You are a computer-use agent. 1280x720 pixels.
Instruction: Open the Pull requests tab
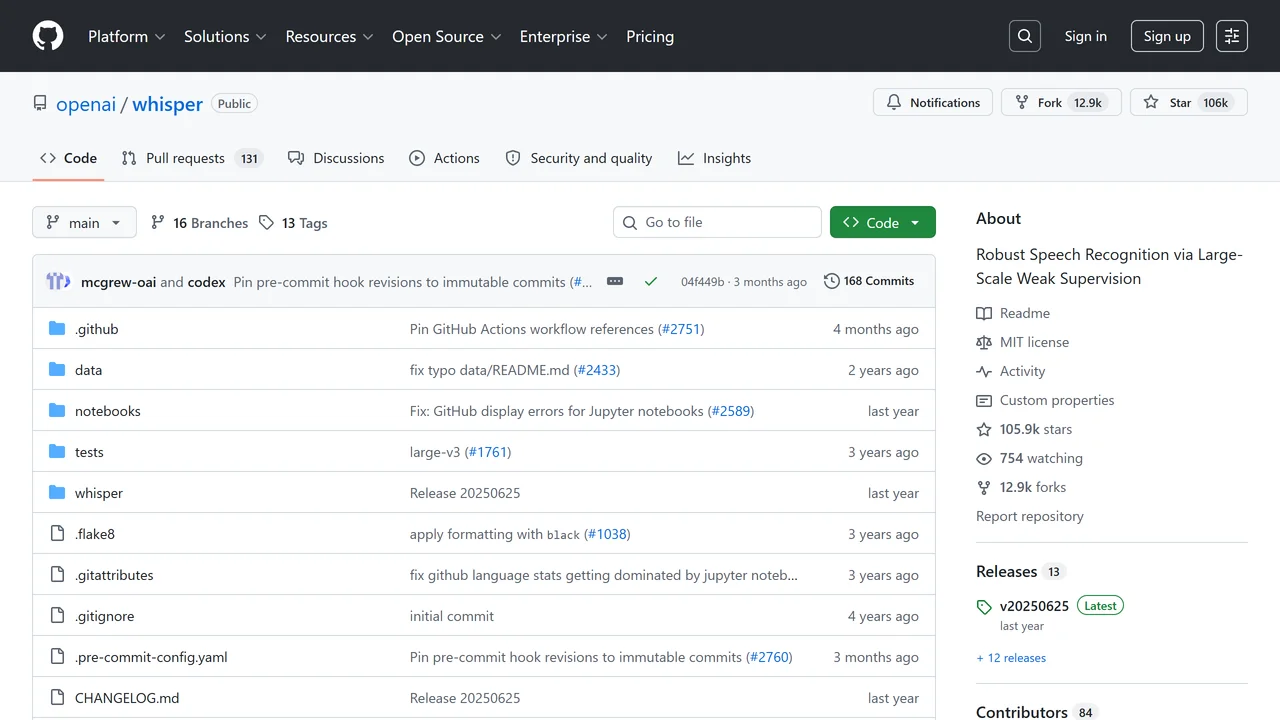191,158
